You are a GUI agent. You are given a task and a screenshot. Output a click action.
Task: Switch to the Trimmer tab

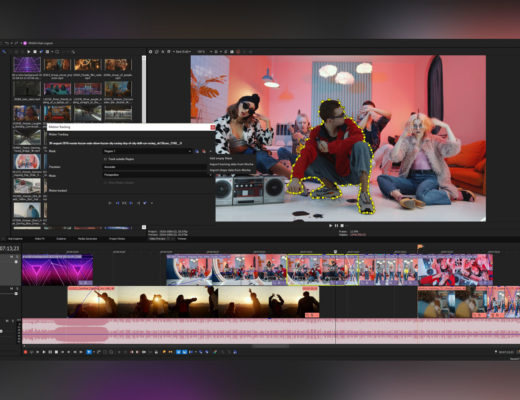point(182,239)
